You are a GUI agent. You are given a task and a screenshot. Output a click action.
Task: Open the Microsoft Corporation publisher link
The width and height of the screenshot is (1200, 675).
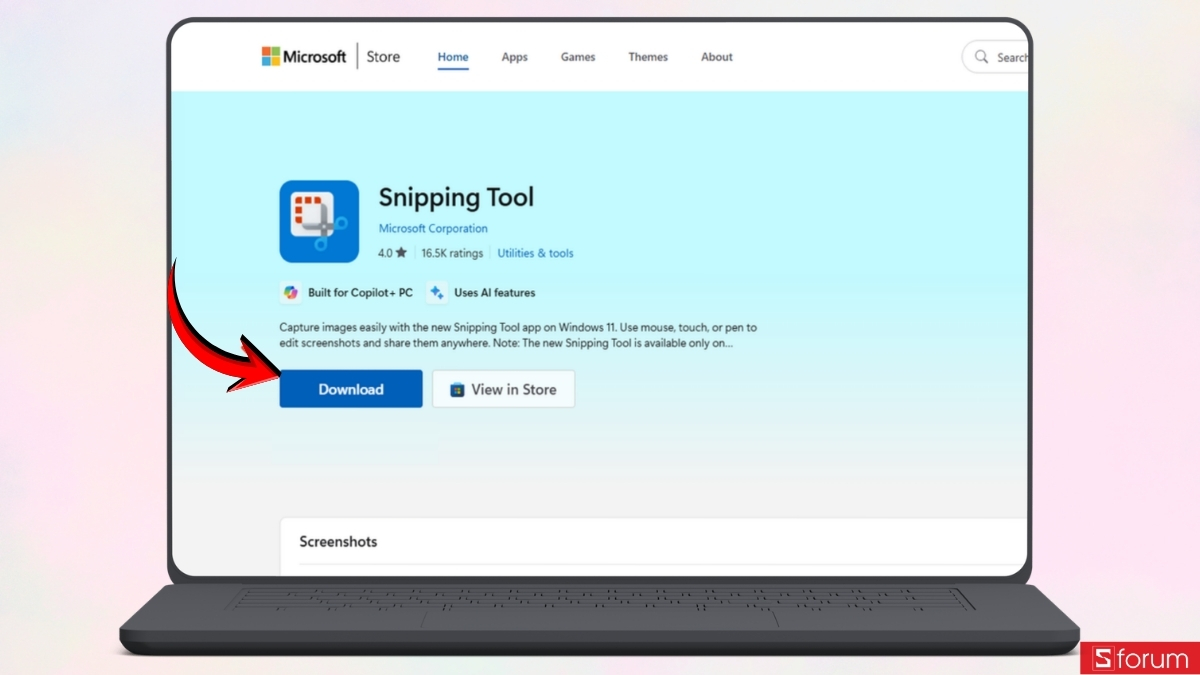(433, 229)
